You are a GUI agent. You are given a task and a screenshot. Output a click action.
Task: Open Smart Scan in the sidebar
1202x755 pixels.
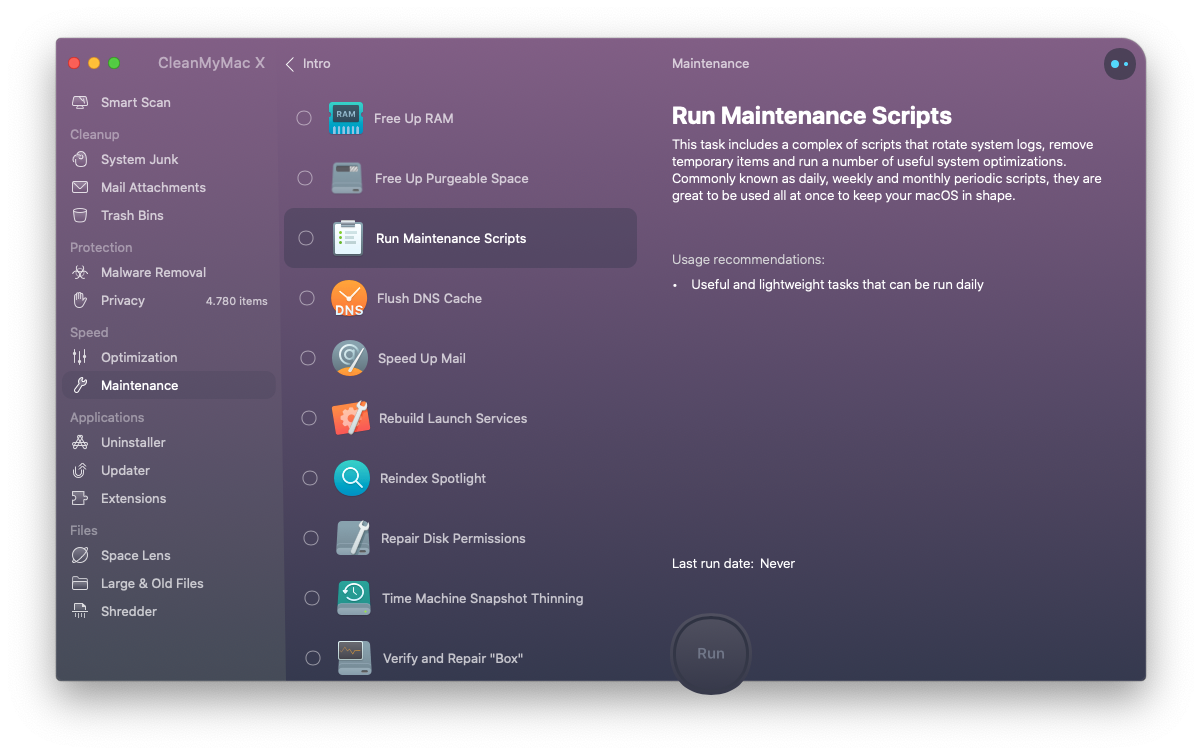(135, 102)
